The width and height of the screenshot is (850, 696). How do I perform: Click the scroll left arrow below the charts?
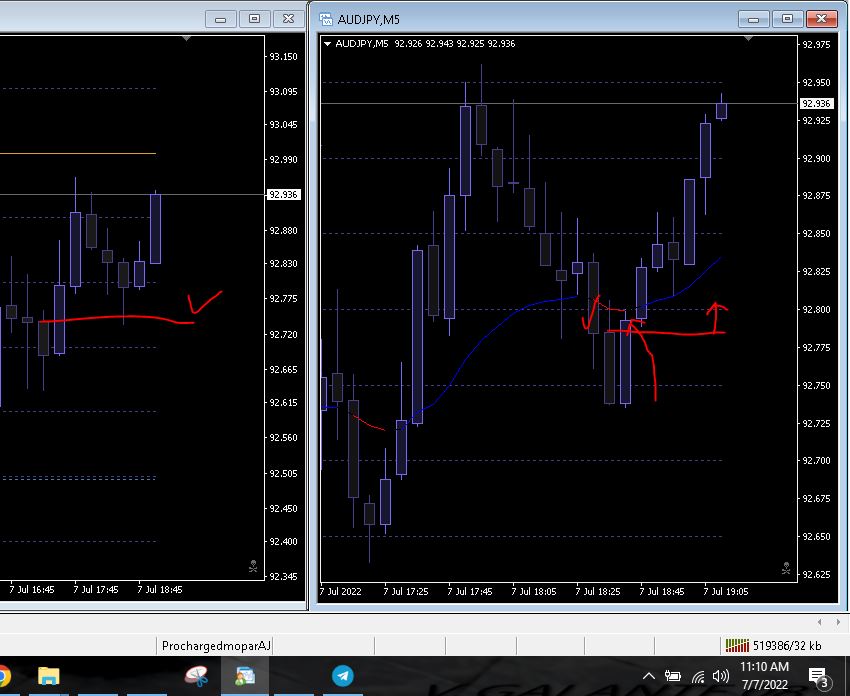pos(818,622)
